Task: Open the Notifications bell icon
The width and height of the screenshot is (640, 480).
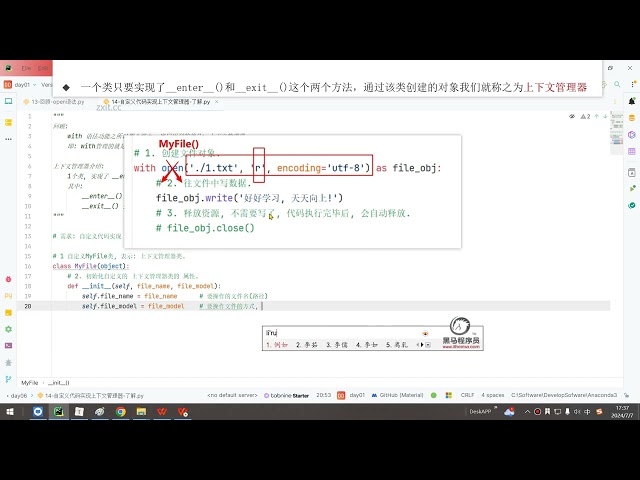Action: click(631, 101)
